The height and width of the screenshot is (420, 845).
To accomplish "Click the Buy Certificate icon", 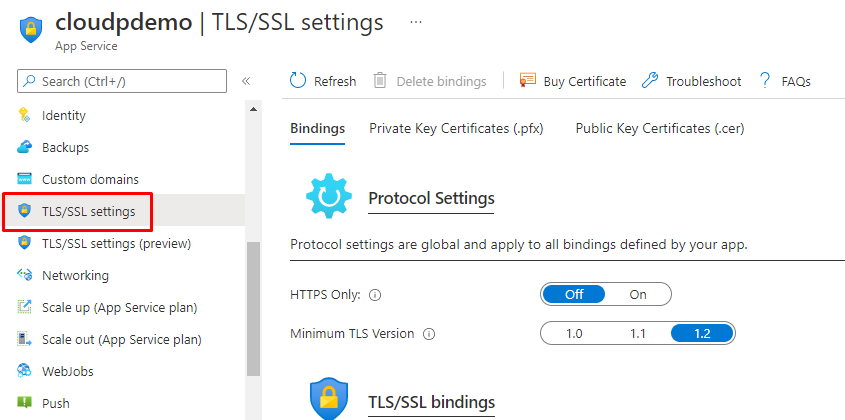I will click(x=528, y=81).
